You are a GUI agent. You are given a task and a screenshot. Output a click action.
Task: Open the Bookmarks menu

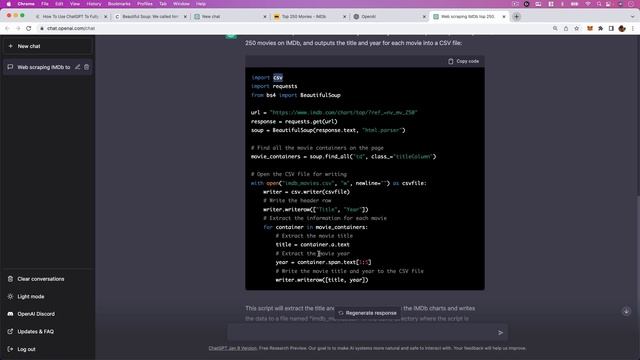click(x=119, y=4)
